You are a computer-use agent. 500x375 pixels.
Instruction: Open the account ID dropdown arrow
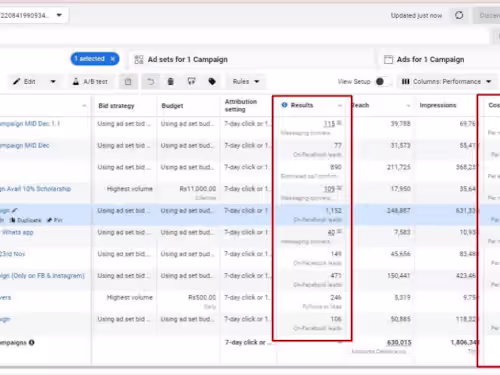[x=59, y=15]
